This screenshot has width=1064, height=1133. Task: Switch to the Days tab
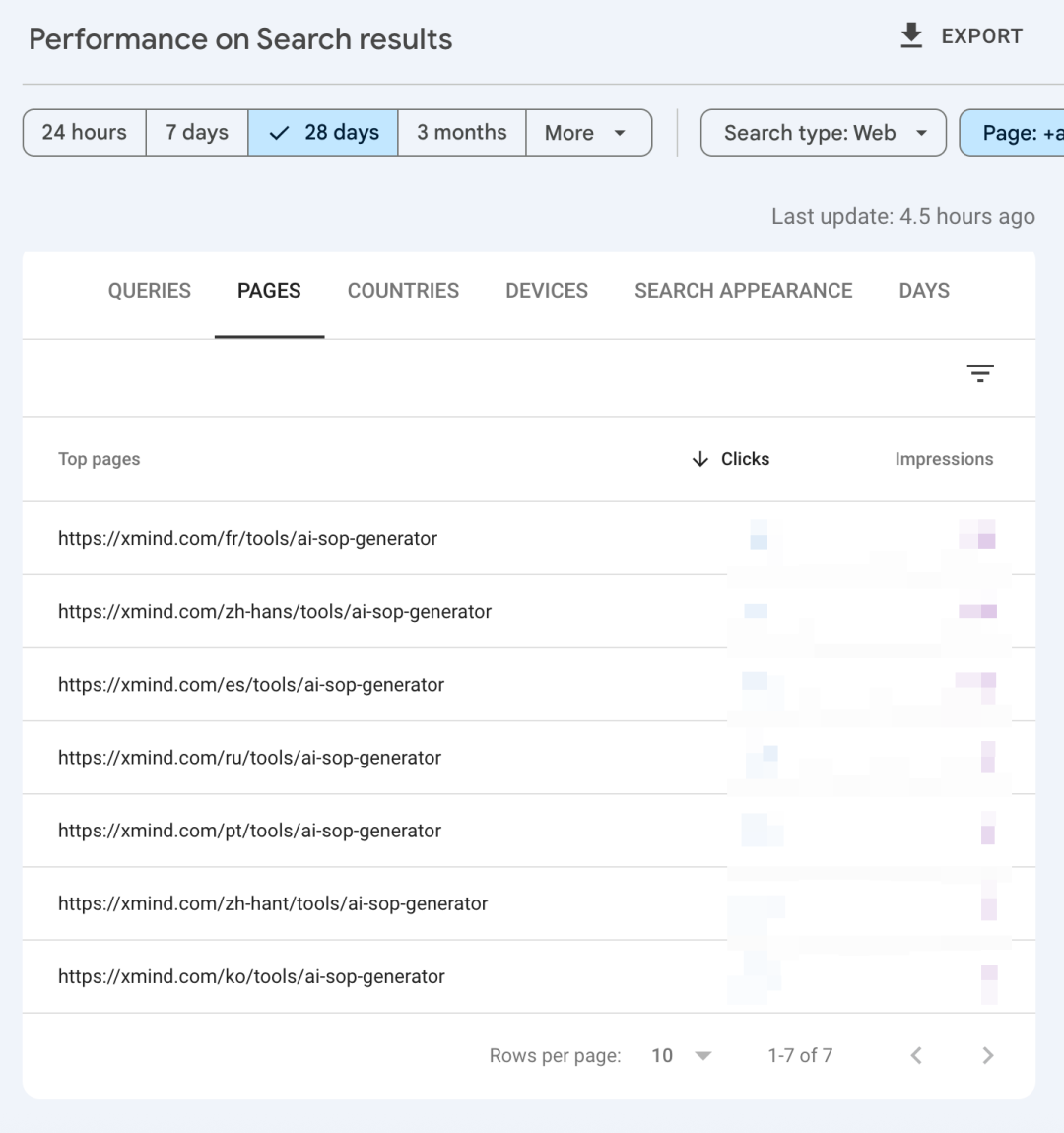(924, 291)
